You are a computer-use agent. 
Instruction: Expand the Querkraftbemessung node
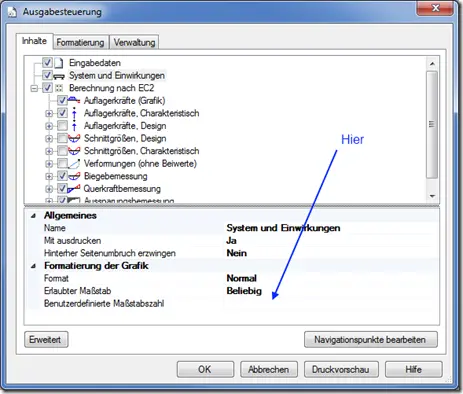49,189
